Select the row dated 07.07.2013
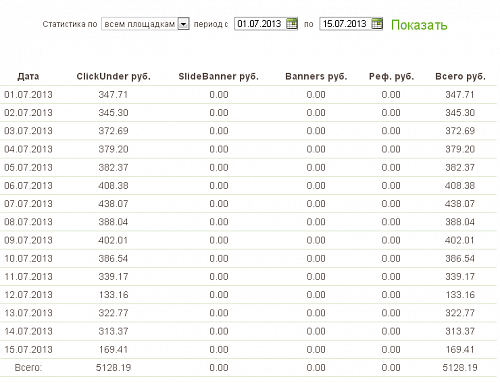 (x=248, y=204)
